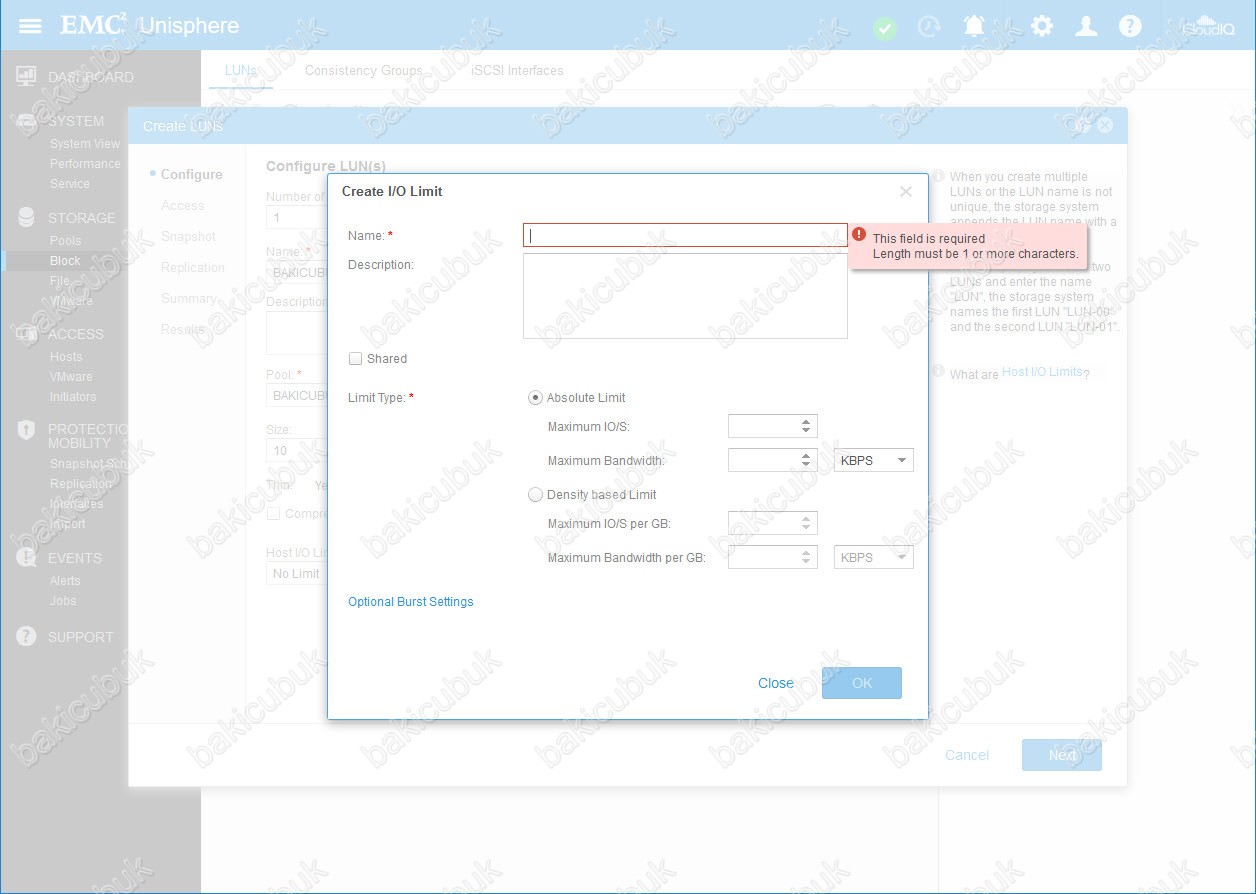Click the System icon in sidebar
1256x894 pixels.
pyautogui.click(x=27, y=121)
